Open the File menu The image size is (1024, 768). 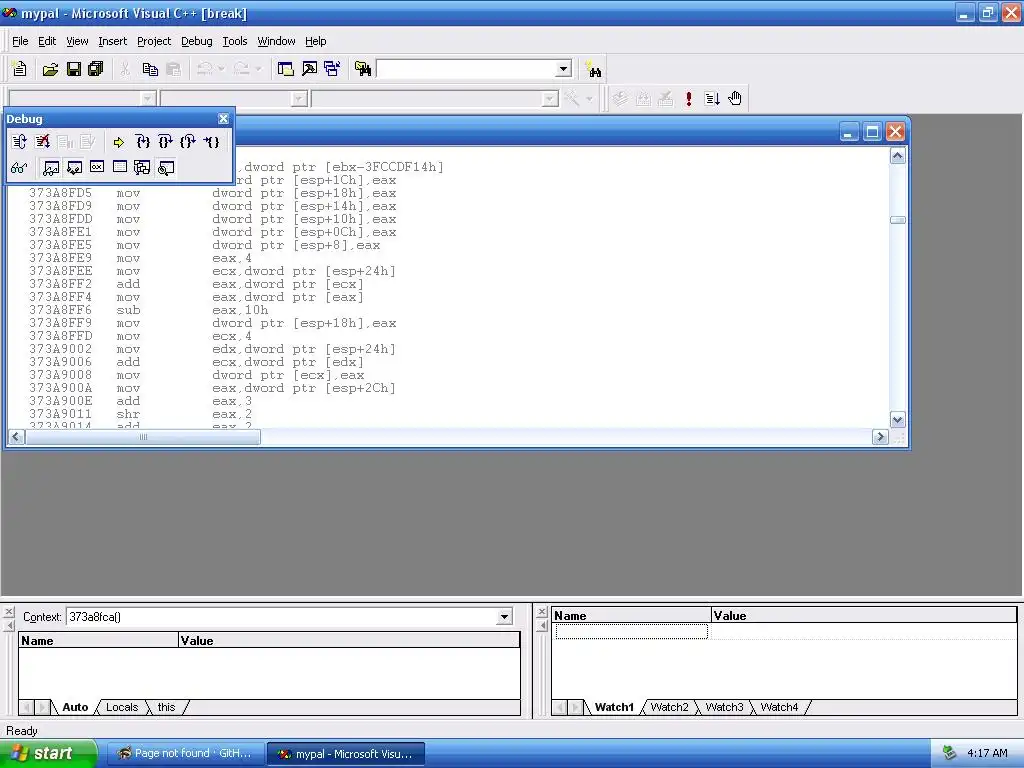[x=20, y=41]
